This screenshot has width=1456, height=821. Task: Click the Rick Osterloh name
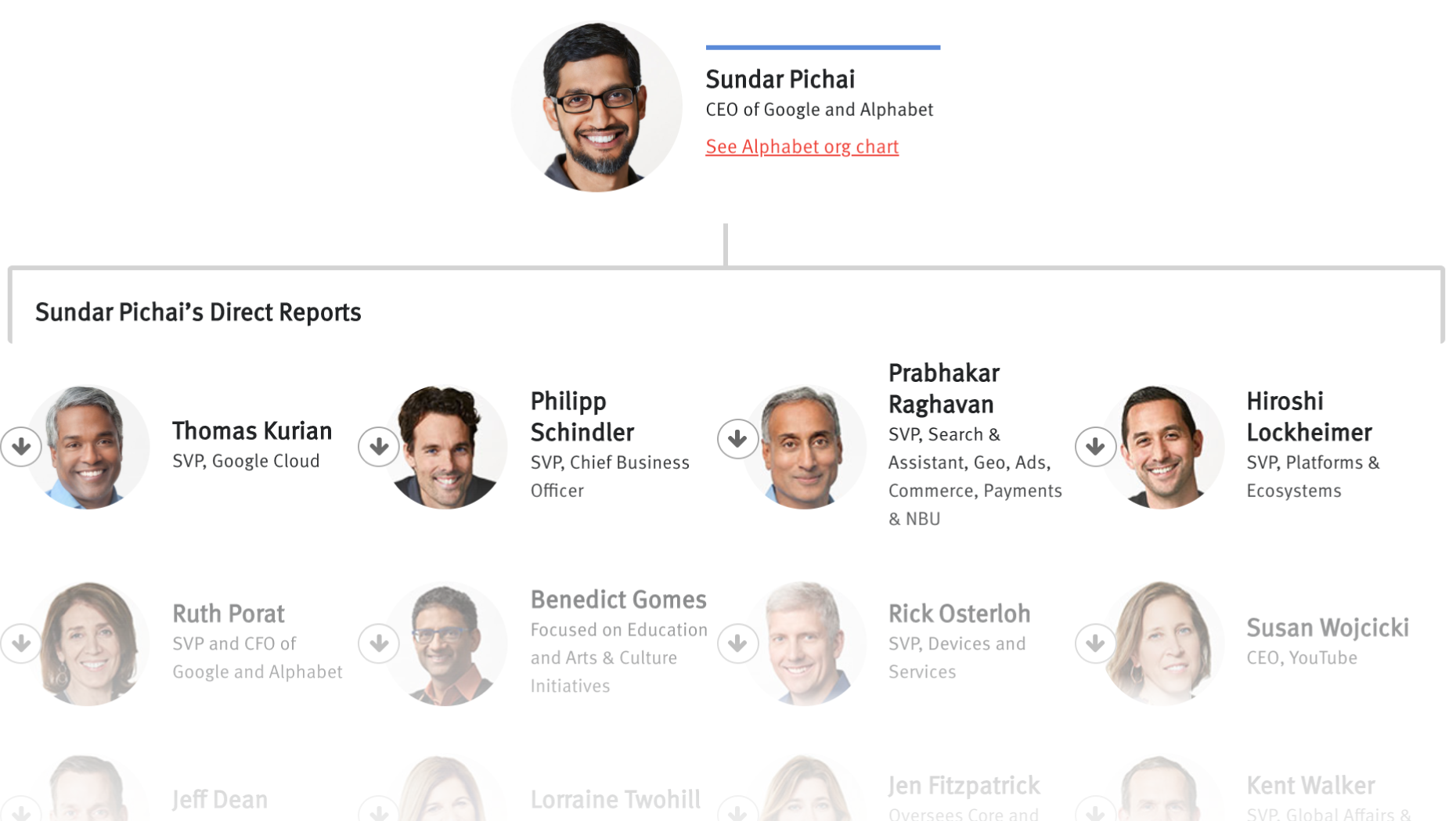point(959,614)
